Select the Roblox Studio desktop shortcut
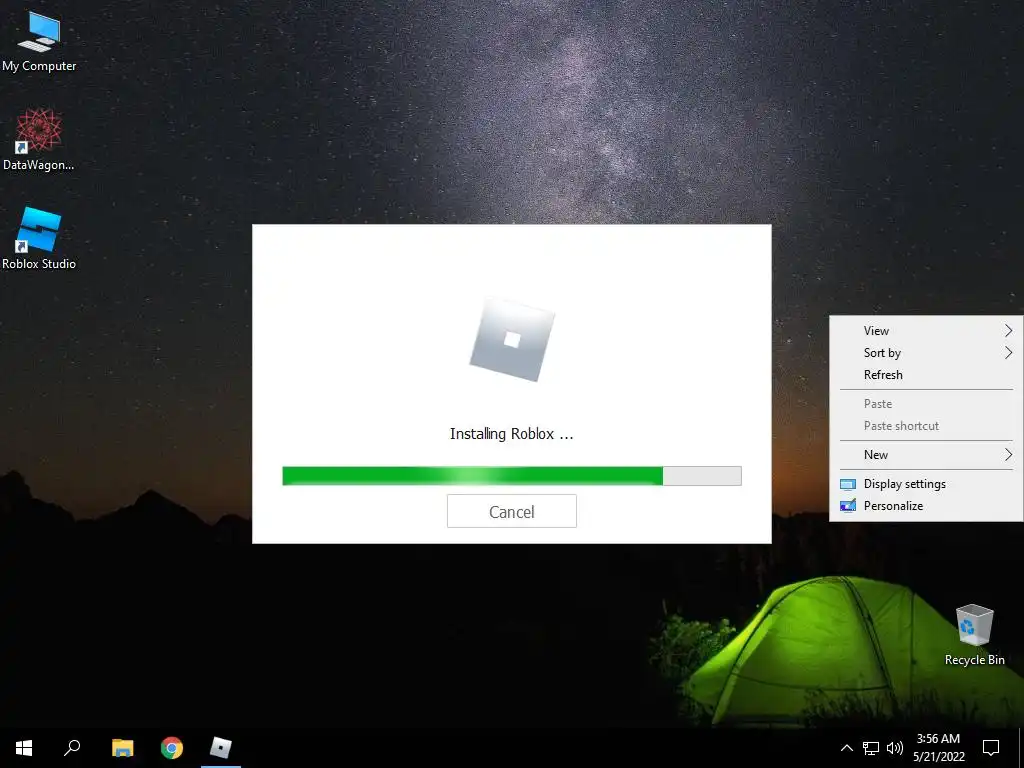Viewport: 1024px width, 768px height. click(39, 238)
